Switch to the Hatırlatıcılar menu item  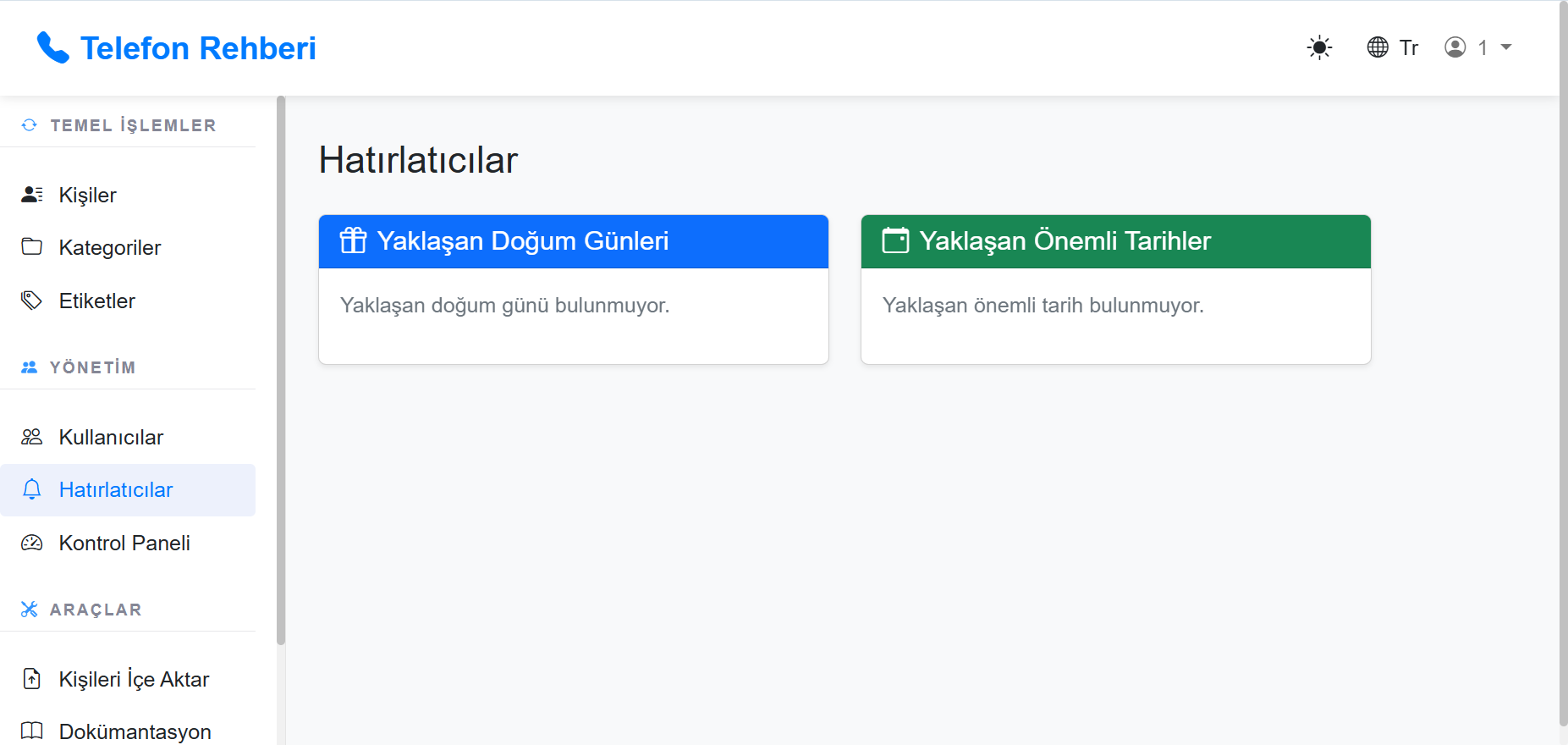click(x=115, y=489)
